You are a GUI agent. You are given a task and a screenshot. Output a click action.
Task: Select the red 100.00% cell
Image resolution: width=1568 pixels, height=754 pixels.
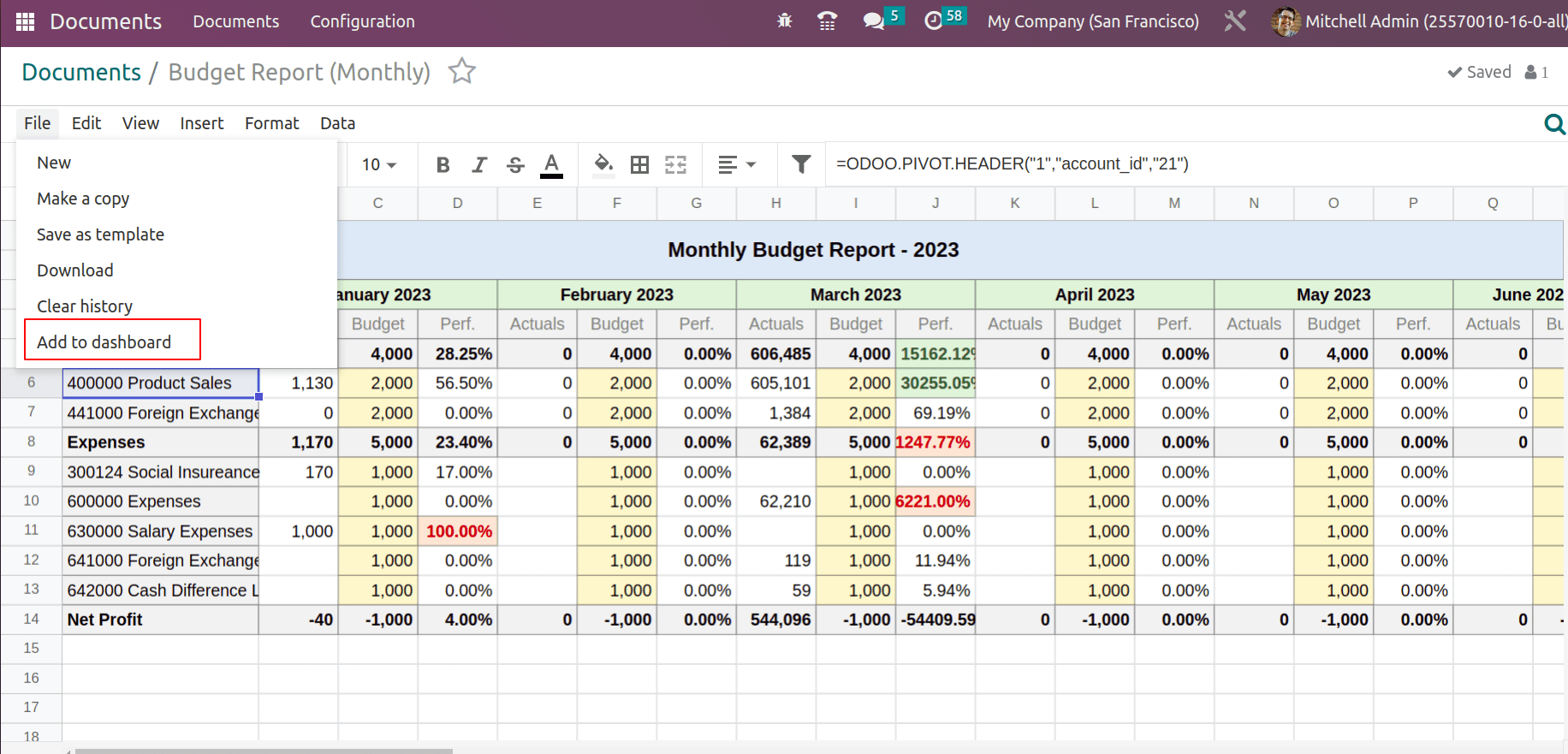tap(458, 531)
